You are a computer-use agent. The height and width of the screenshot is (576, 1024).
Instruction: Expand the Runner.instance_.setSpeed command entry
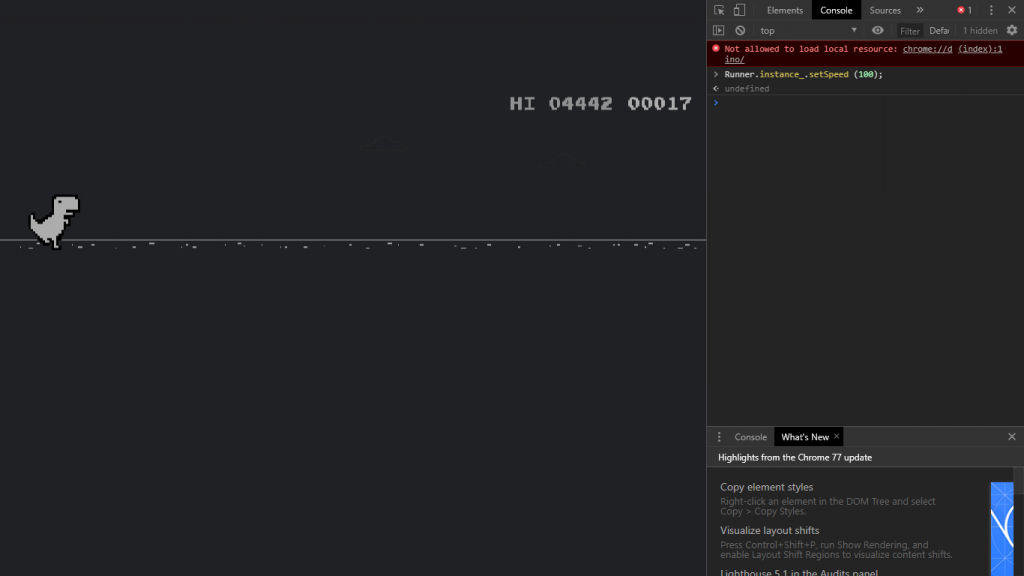tap(716, 74)
